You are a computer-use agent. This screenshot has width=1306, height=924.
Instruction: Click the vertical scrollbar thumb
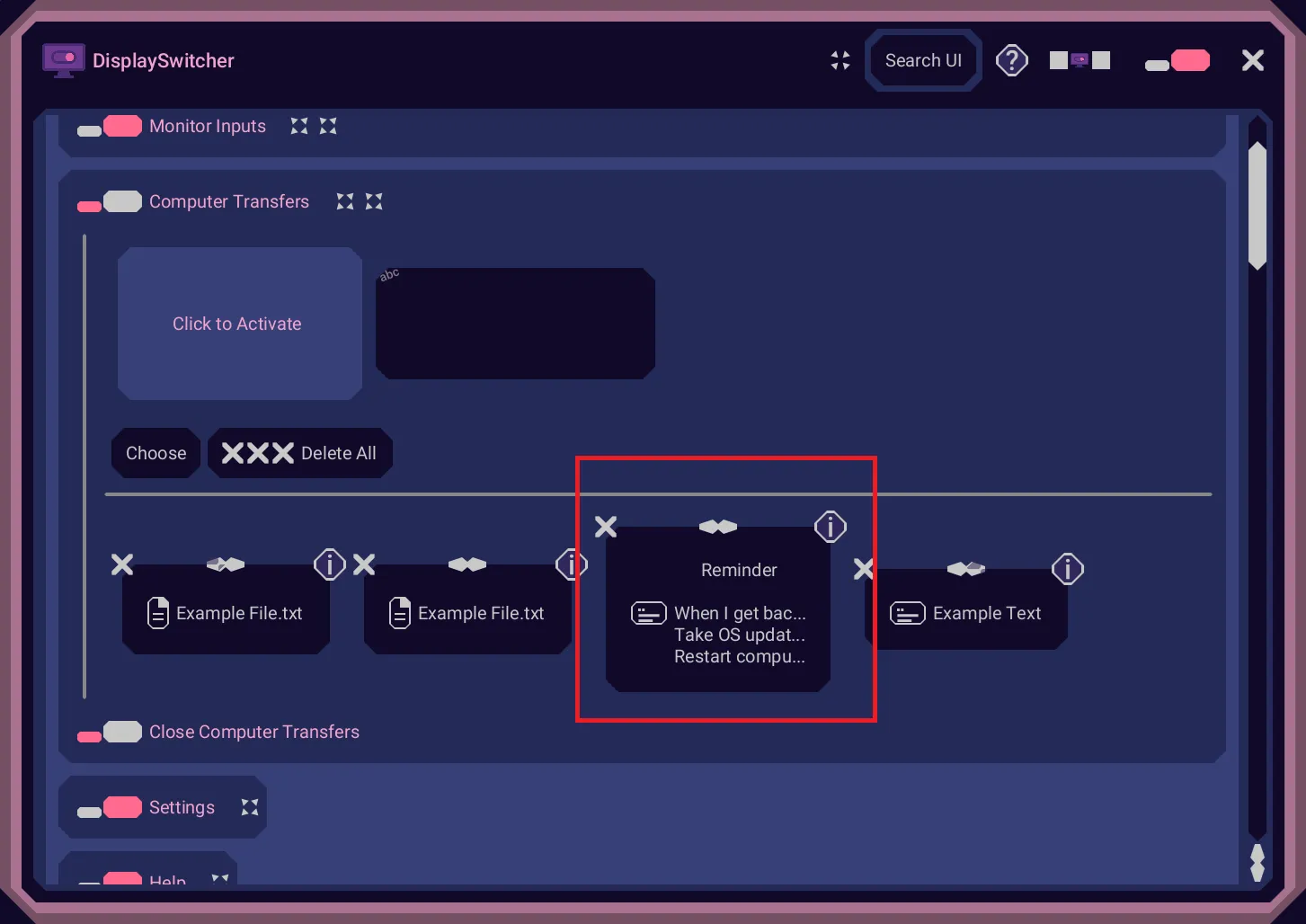[x=1257, y=206]
